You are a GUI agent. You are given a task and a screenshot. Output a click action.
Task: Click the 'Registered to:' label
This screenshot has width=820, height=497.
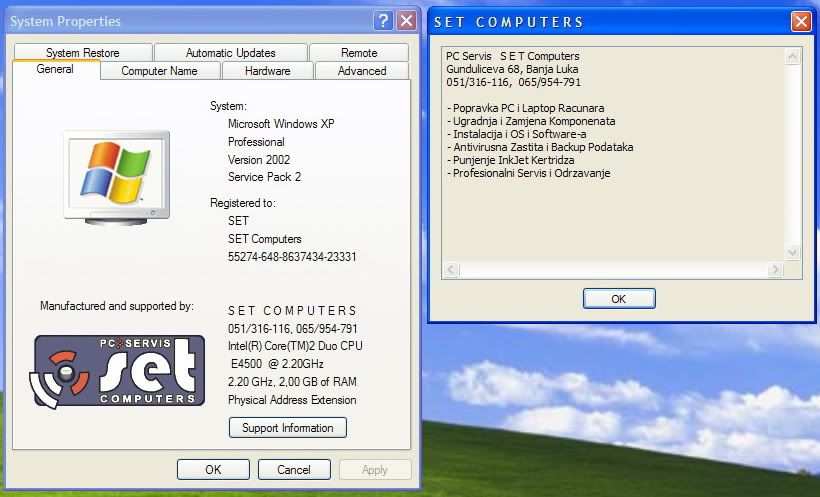(243, 203)
